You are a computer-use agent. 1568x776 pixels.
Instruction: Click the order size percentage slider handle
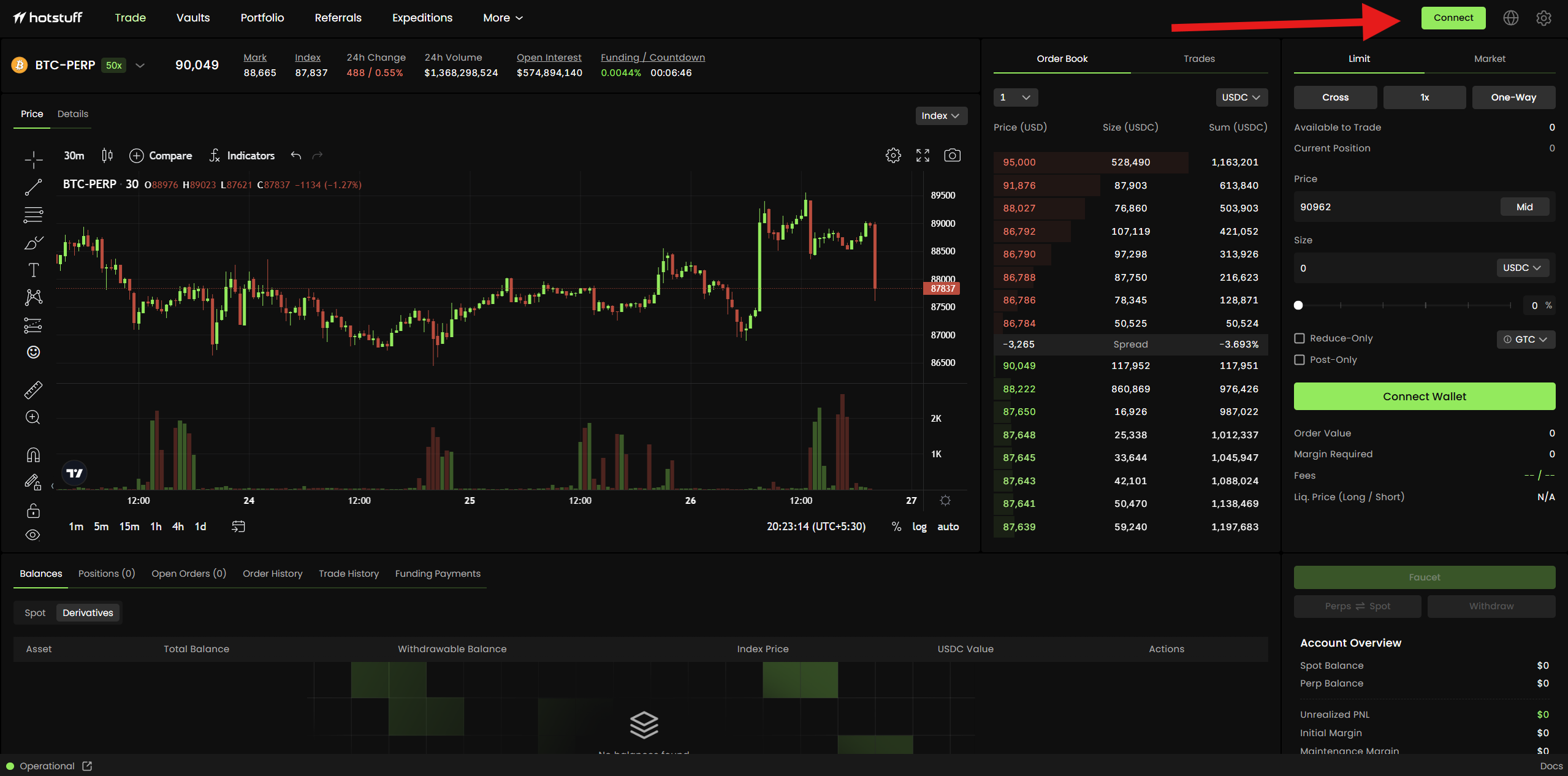1298,305
